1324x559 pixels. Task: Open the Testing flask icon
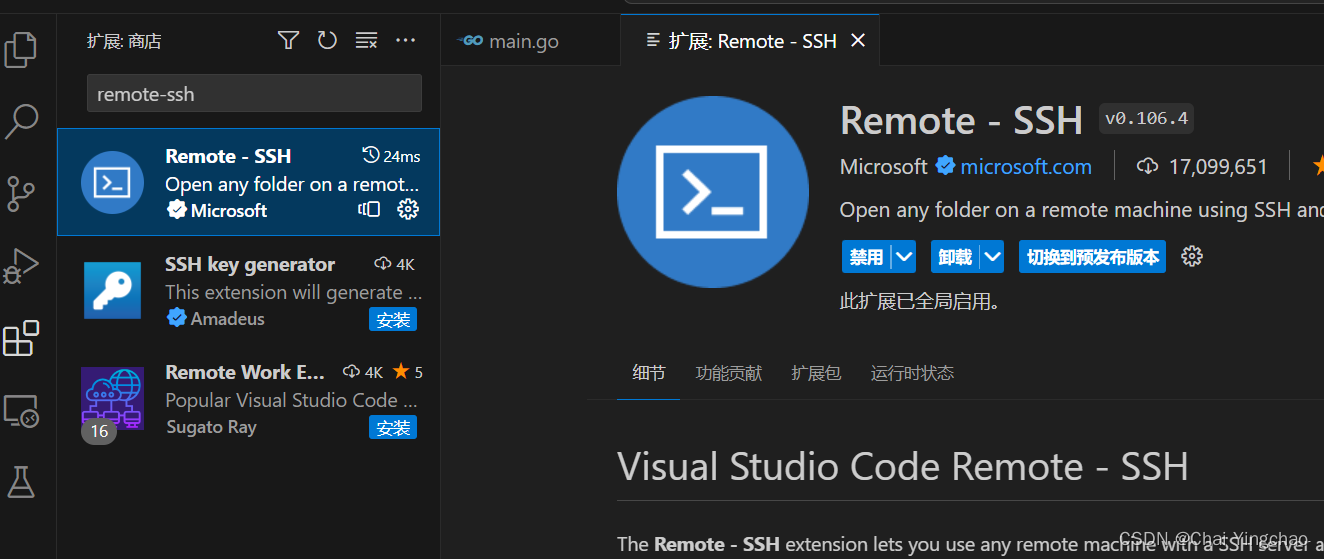pyautogui.click(x=21, y=482)
